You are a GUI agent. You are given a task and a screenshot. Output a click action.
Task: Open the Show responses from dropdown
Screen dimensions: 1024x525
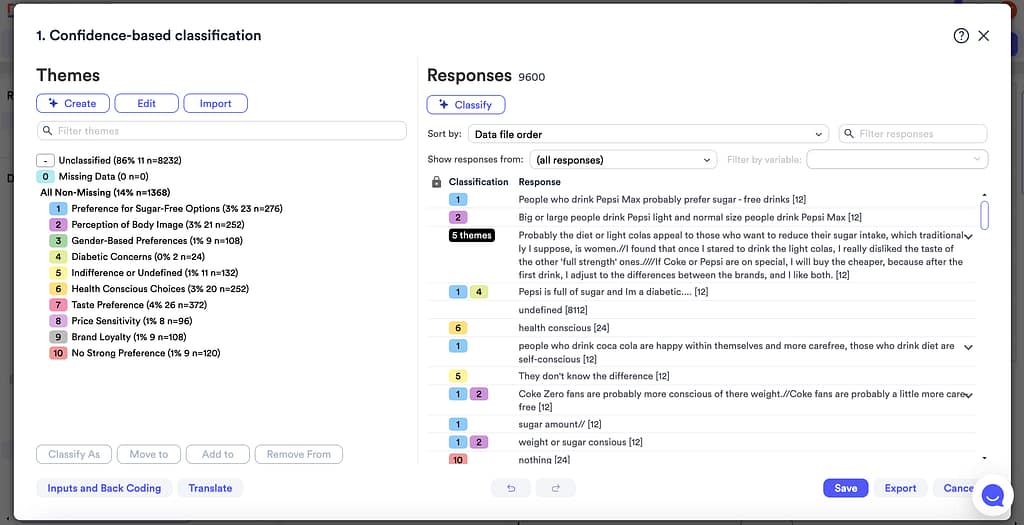click(623, 160)
